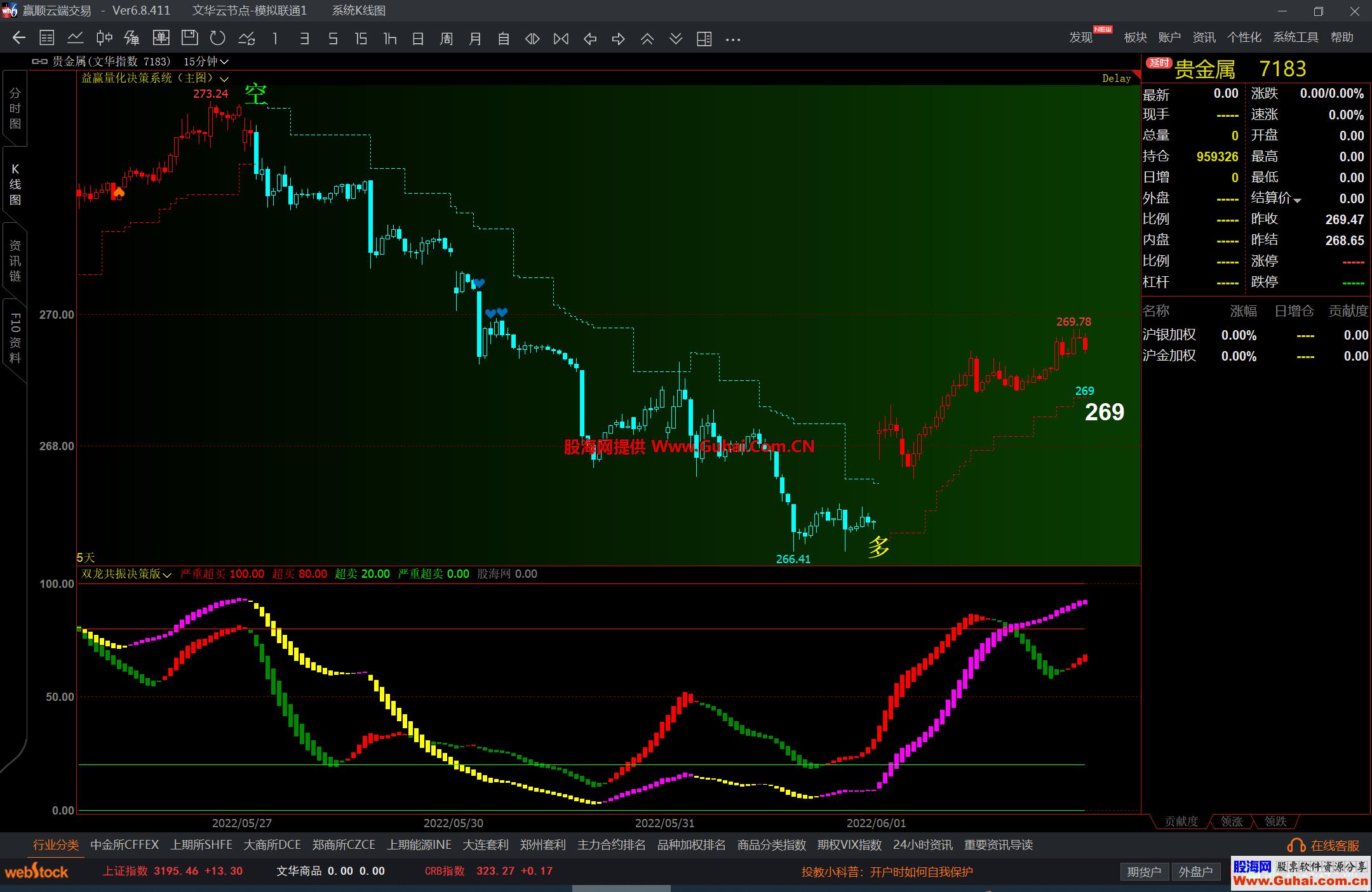Select the 1h period icon
1372x892 pixels.
(x=390, y=39)
